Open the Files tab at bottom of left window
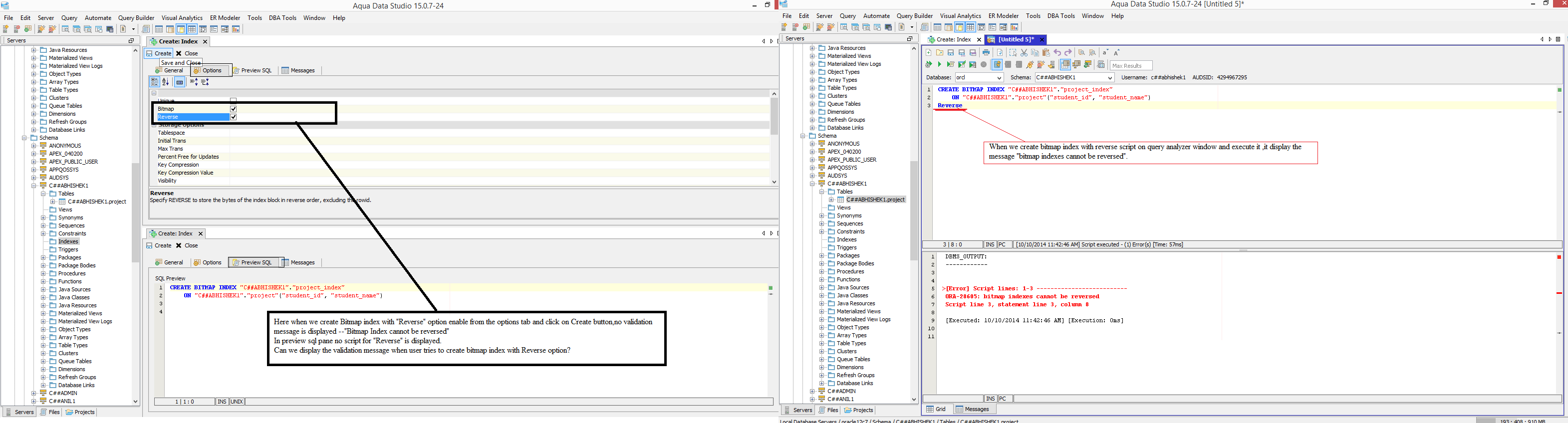1568x423 pixels. (50, 412)
